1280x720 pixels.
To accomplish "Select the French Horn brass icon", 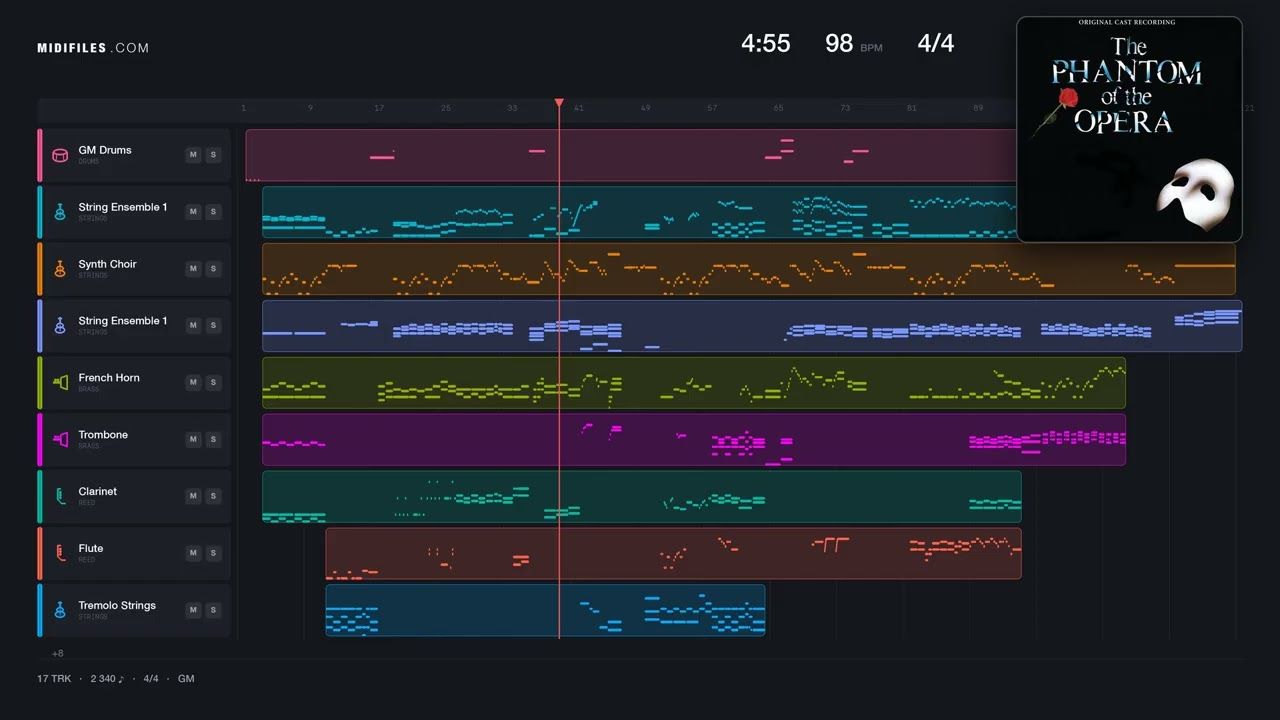I will [60, 383].
